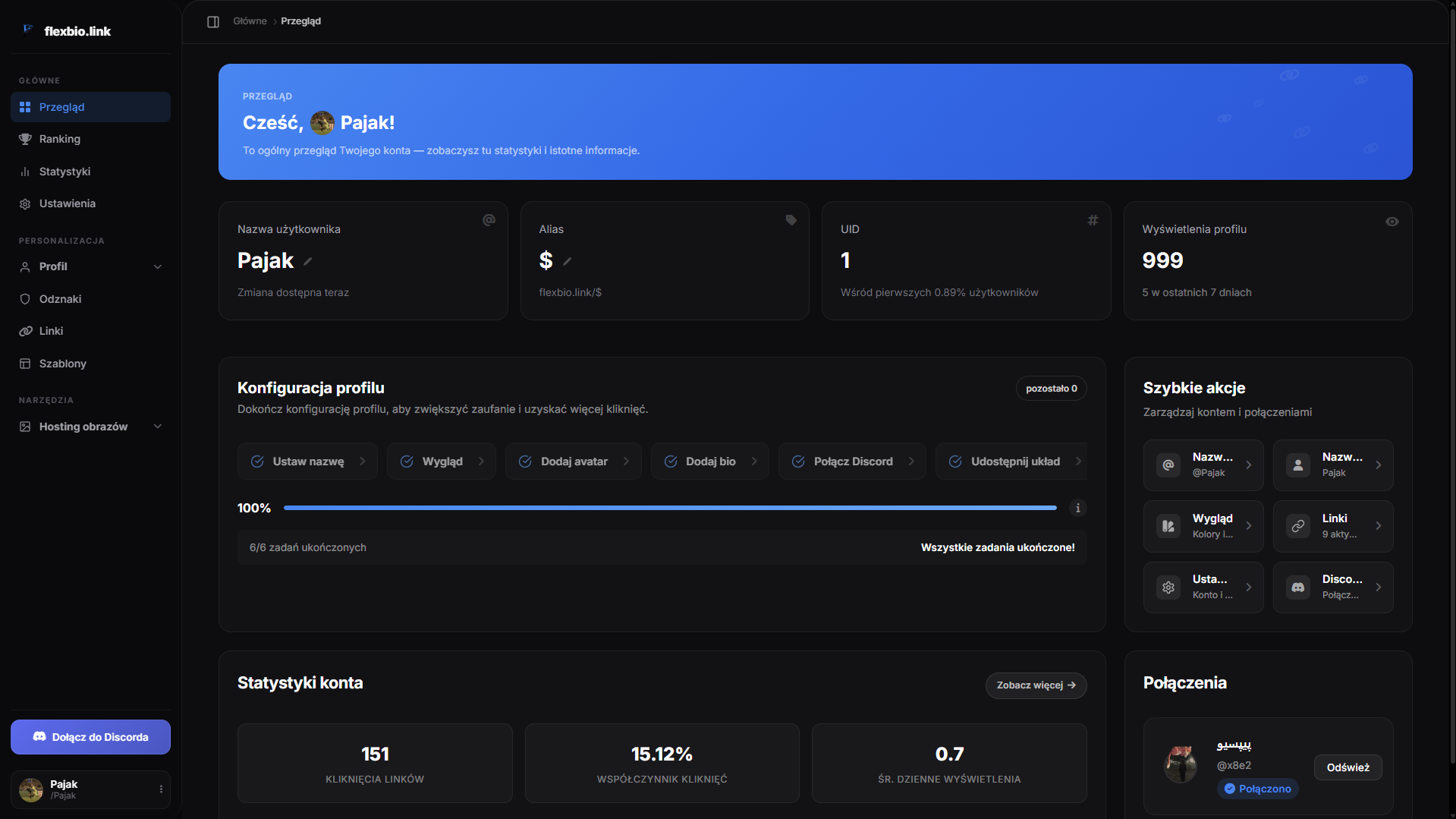Click the 100% profile progress bar

pyautogui.click(x=670, y=508)
